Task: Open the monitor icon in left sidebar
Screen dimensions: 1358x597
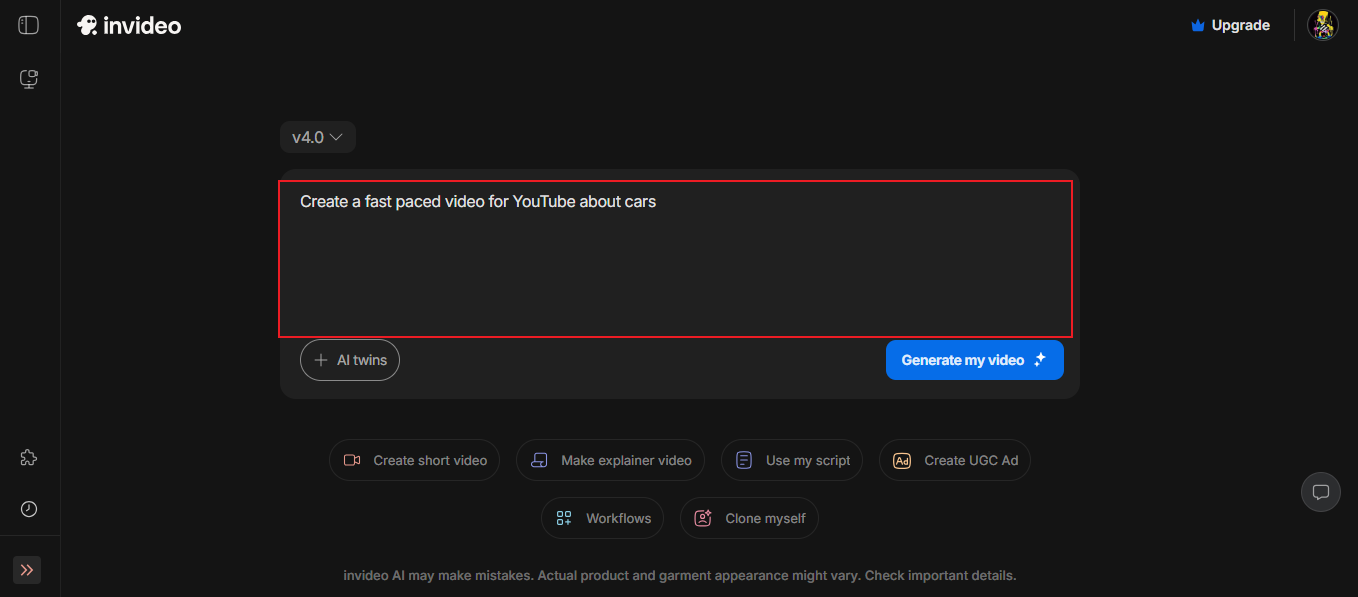Action: [x=29, y=79]
